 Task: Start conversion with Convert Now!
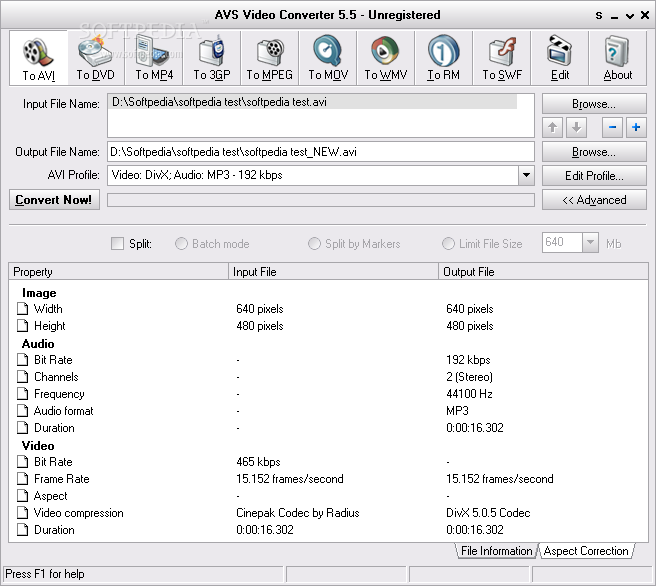pyautogui.click(x=54, y=200)
